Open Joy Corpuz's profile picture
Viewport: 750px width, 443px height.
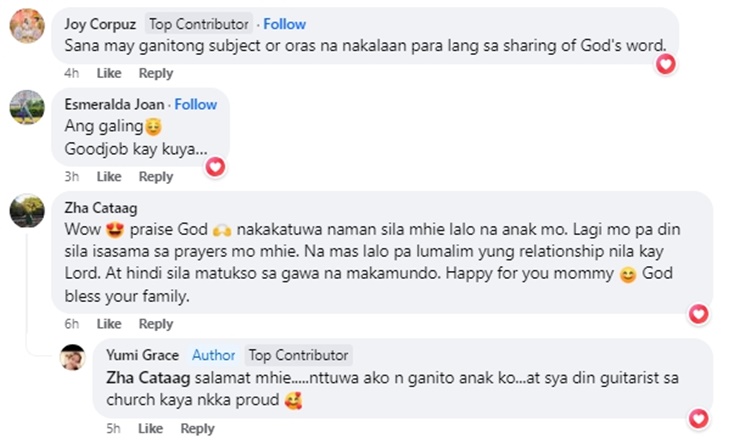26,28
